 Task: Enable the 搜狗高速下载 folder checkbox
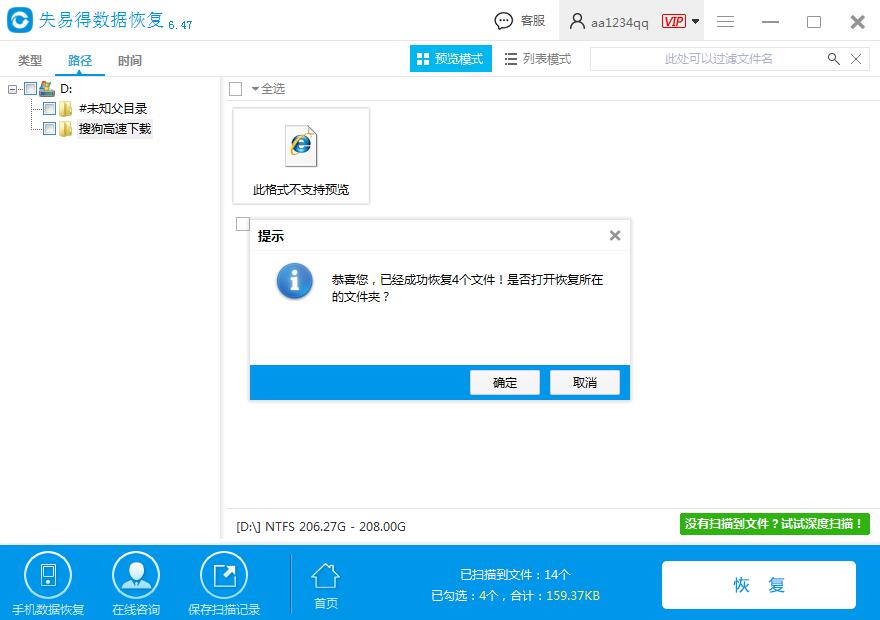point(50,126)
